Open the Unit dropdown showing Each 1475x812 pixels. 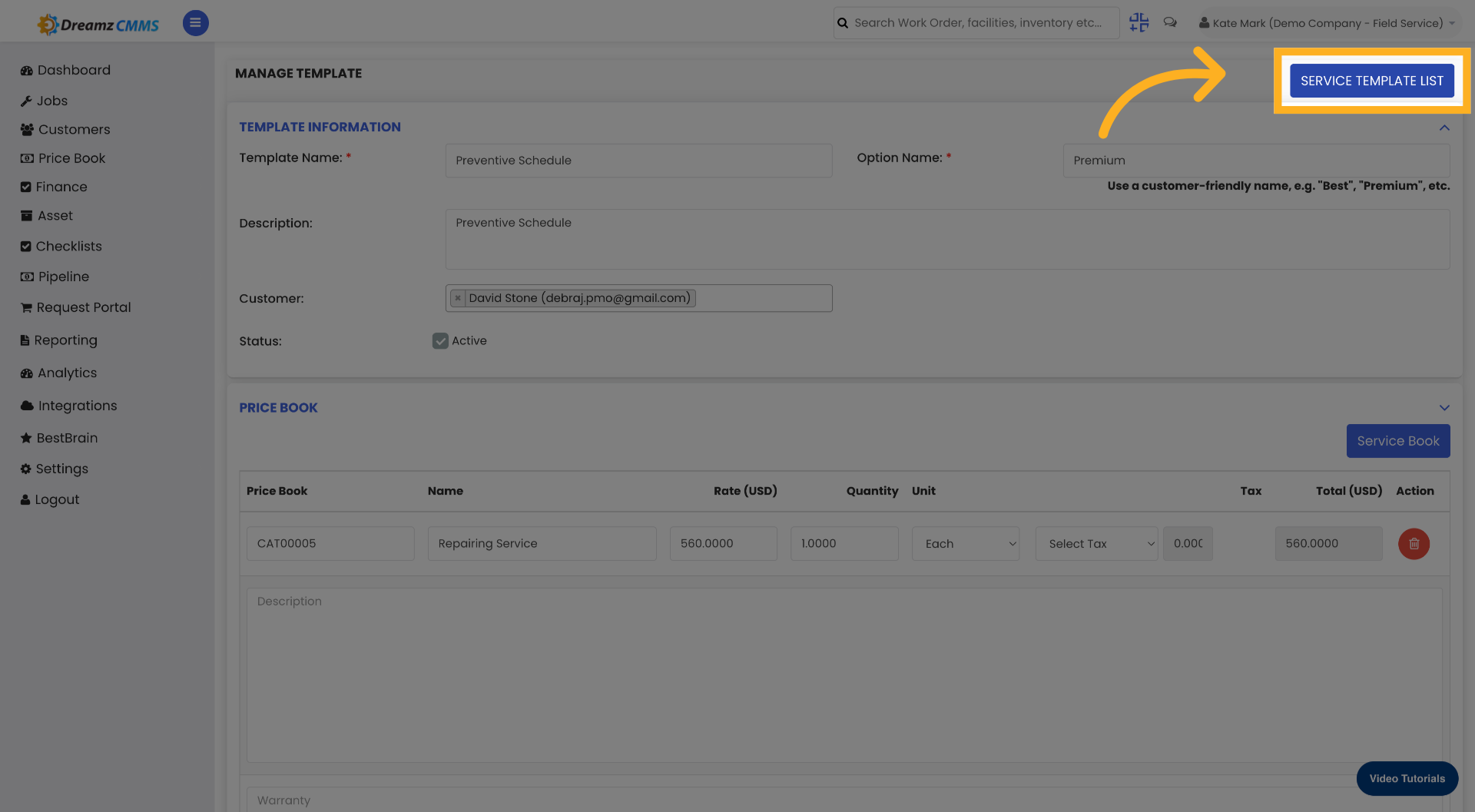coord(965,543)
